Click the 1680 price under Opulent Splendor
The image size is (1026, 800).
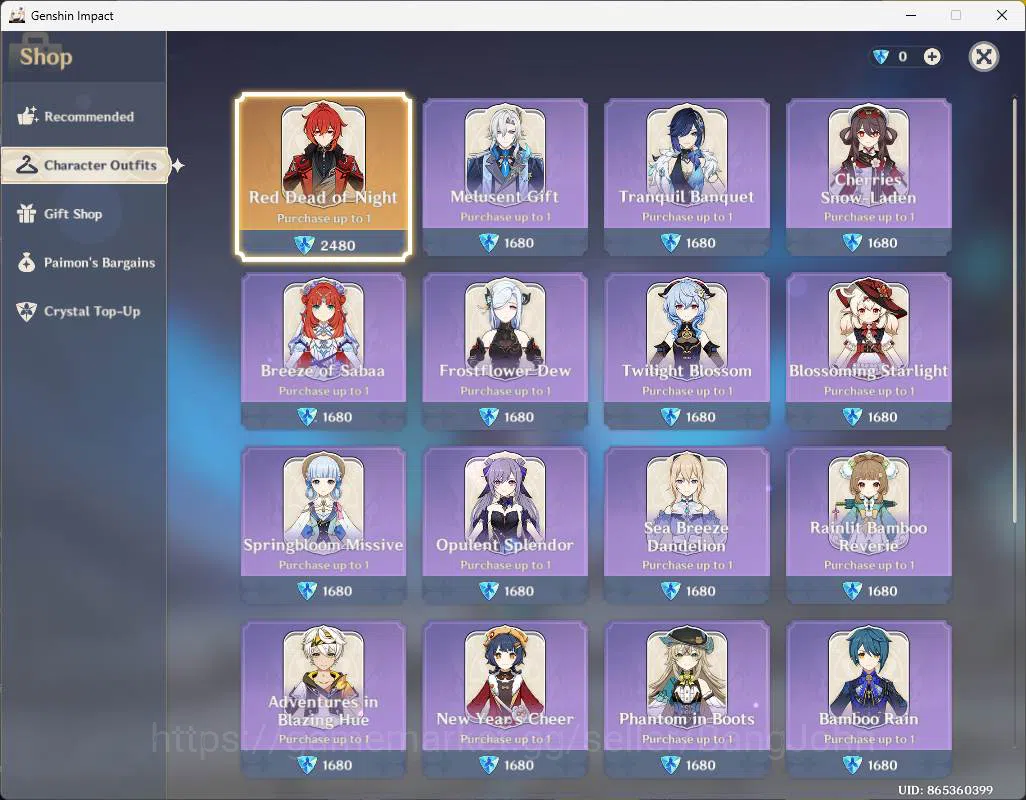coord(519,591)
